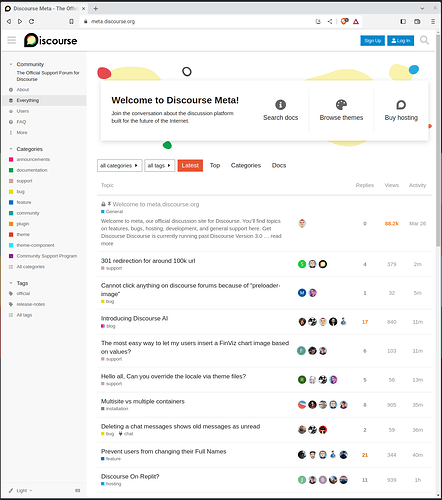Open topic 'Hello all, Can you override the locale'
The image size is (442, 500).
(173, 376)
